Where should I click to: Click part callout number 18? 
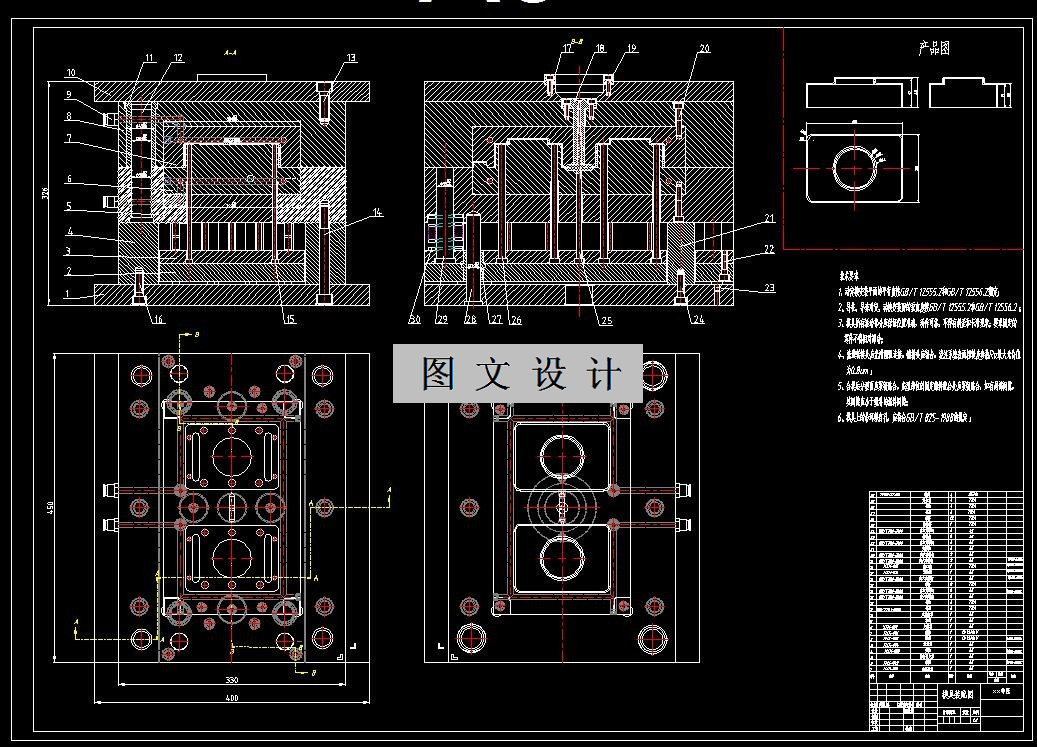600,48
